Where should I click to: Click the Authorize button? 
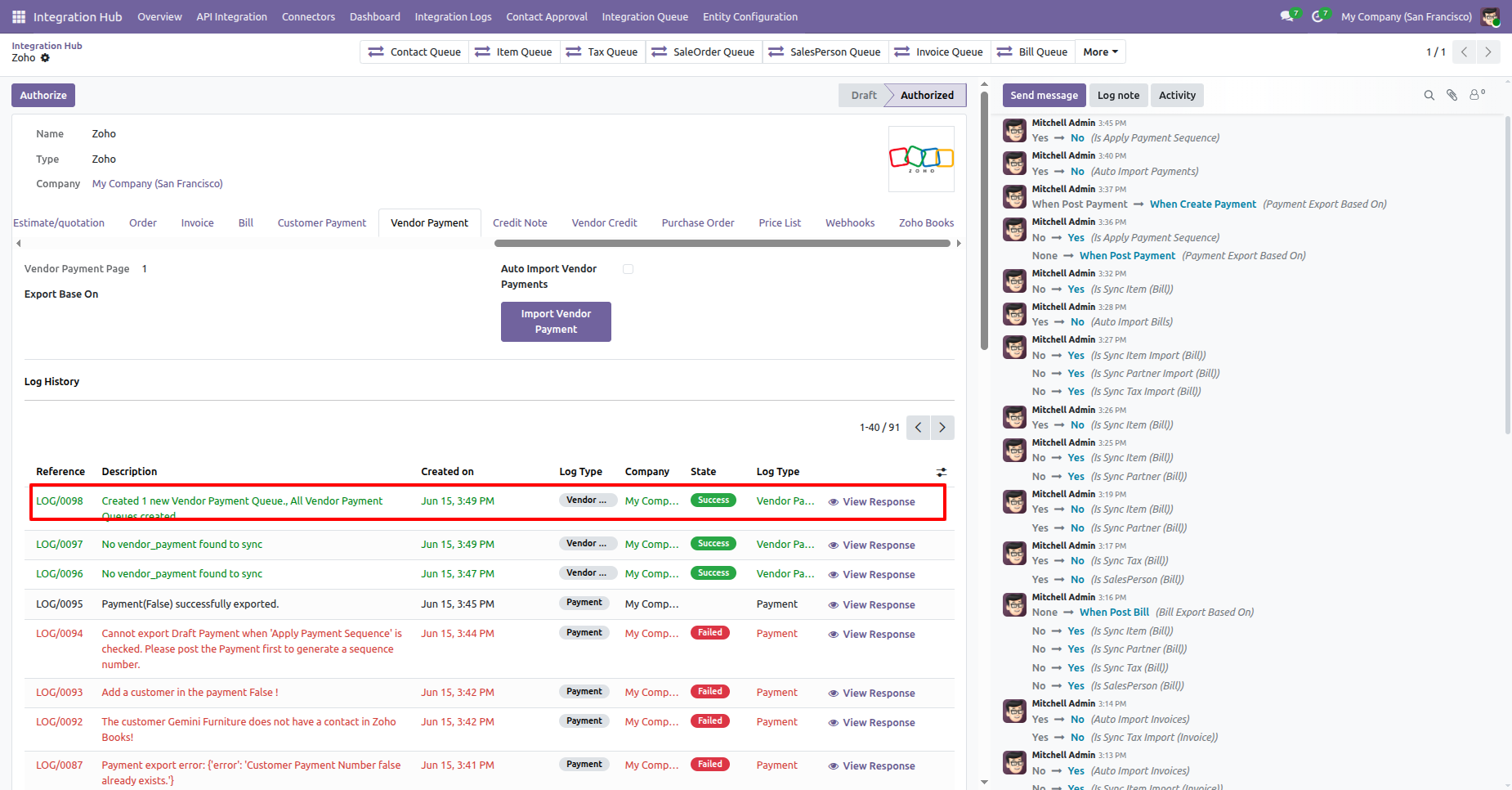[x=43, y=95]
